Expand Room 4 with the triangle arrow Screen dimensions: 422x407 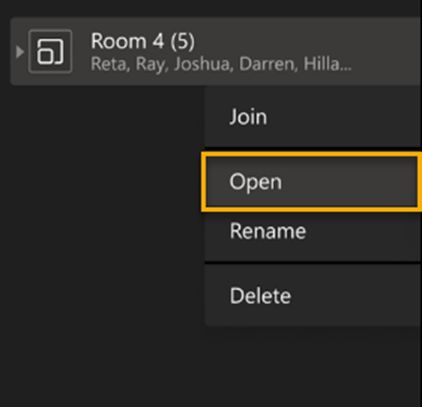tap(20, 52)
